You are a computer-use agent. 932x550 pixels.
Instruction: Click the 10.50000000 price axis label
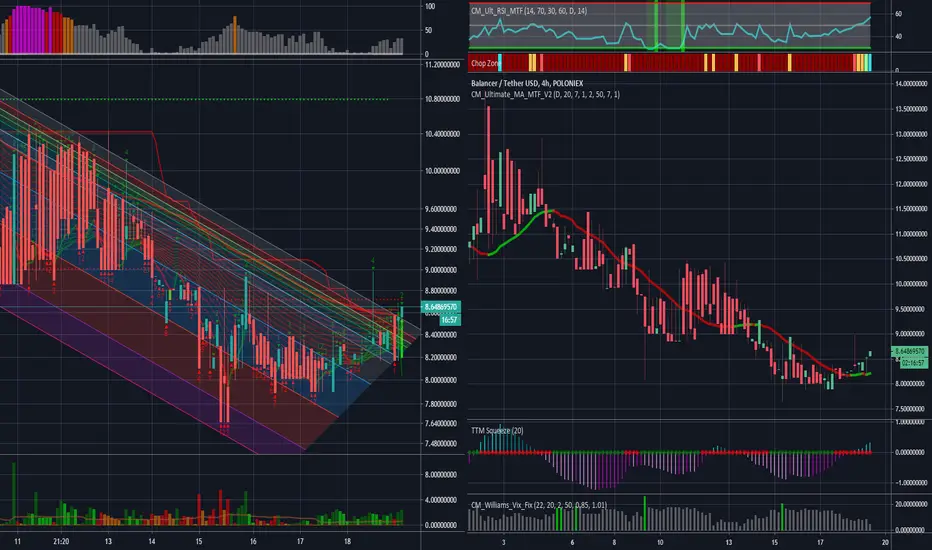(911, 259)
